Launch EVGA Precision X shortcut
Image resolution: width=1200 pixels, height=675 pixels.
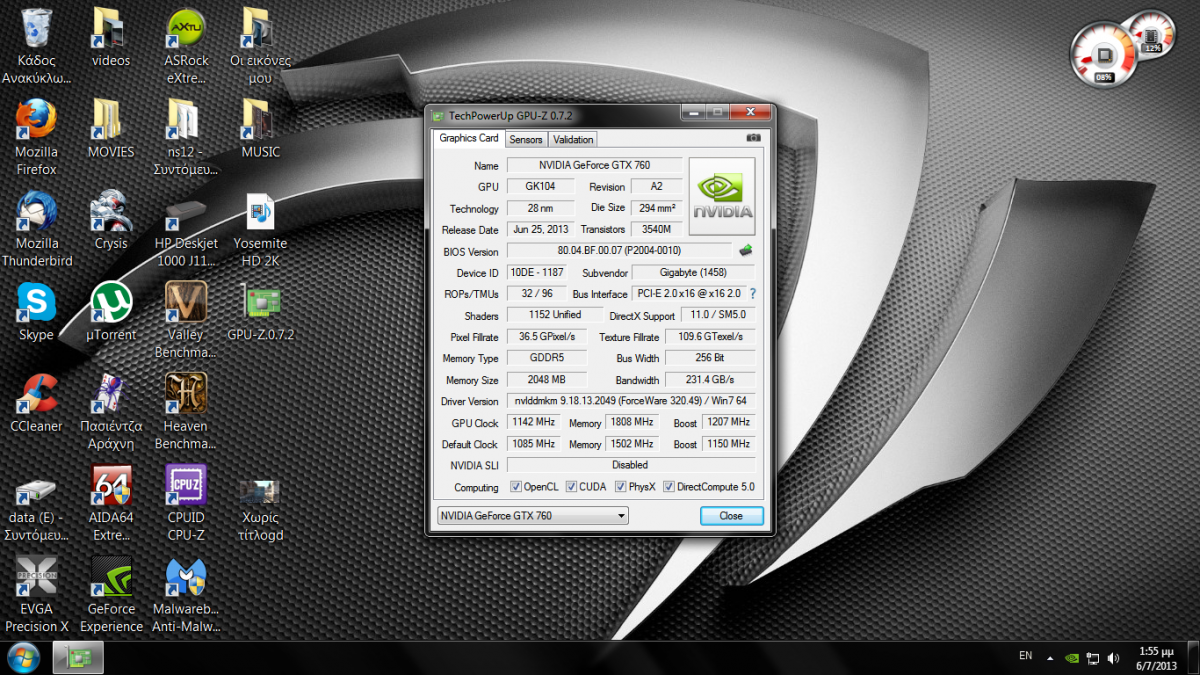pos(36,594)
